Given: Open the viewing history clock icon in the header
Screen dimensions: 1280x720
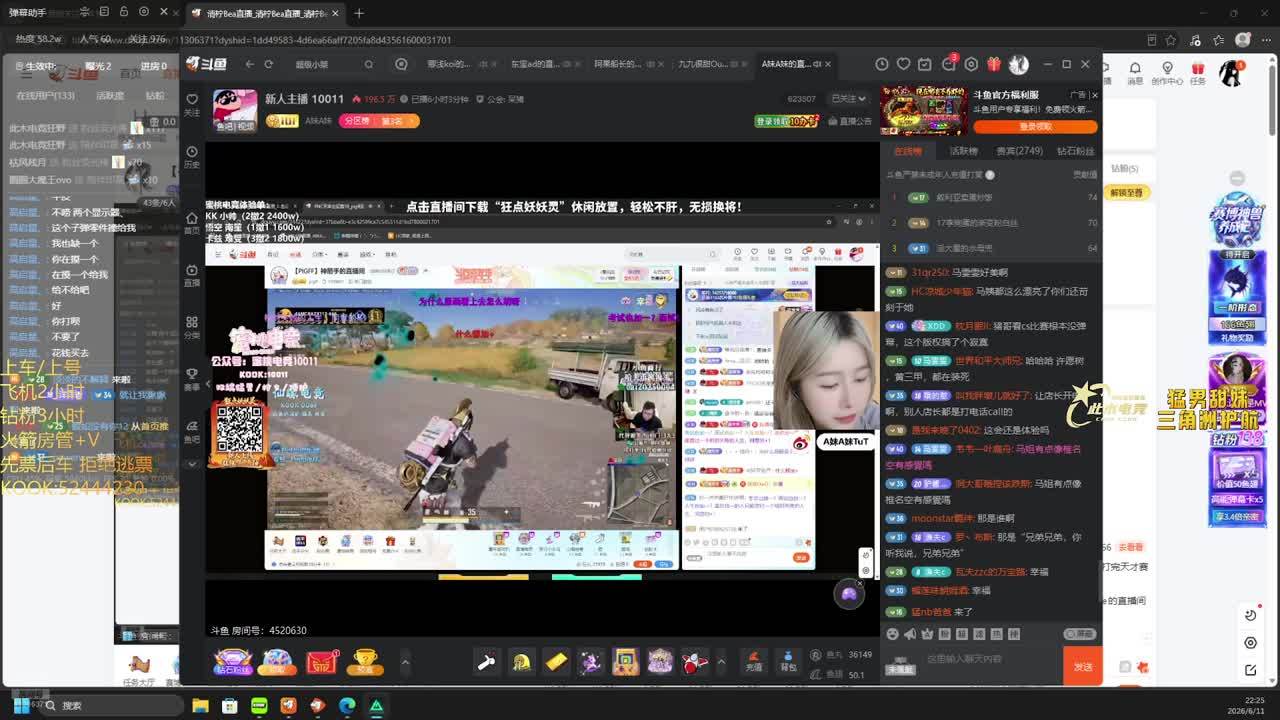Looking at the screenshot, I should point(882,64).
